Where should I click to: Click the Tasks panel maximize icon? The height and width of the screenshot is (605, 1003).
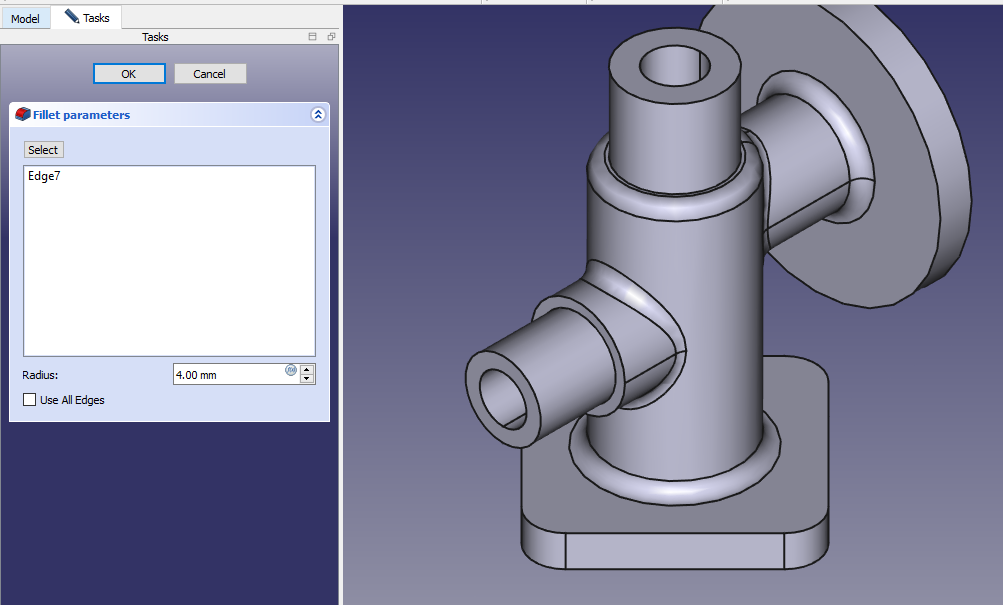[312, 37]
